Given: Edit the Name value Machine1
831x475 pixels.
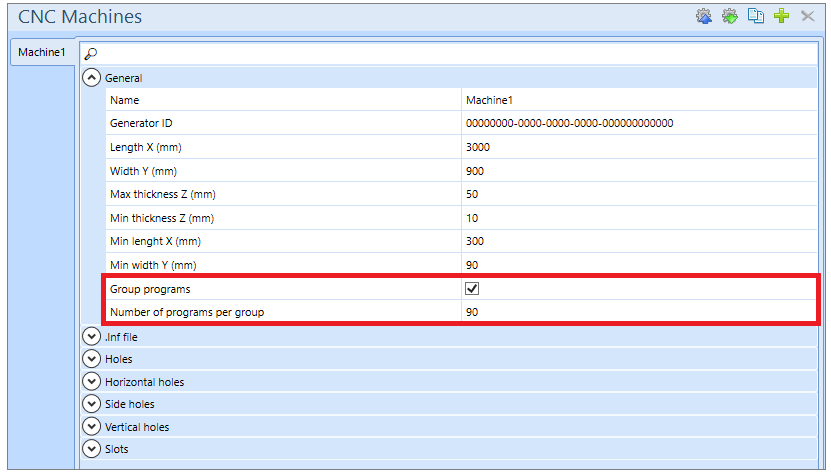Looking at the screenshot, I should [x=639, y=100].
